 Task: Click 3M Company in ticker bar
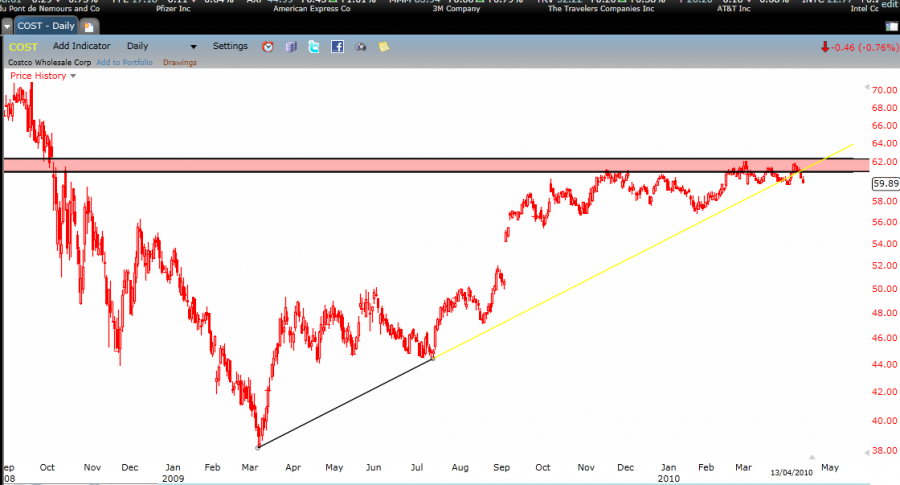click(456, 9)
